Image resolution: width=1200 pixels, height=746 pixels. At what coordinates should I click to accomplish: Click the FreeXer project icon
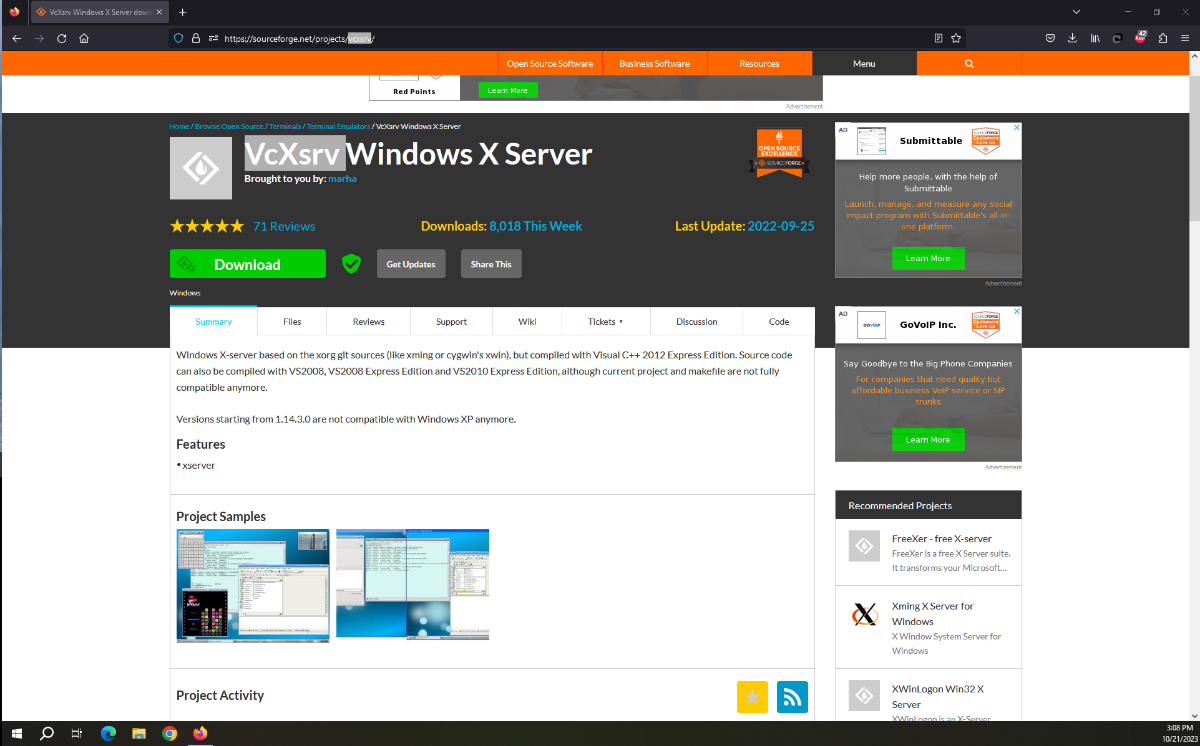tap(864, 546)
